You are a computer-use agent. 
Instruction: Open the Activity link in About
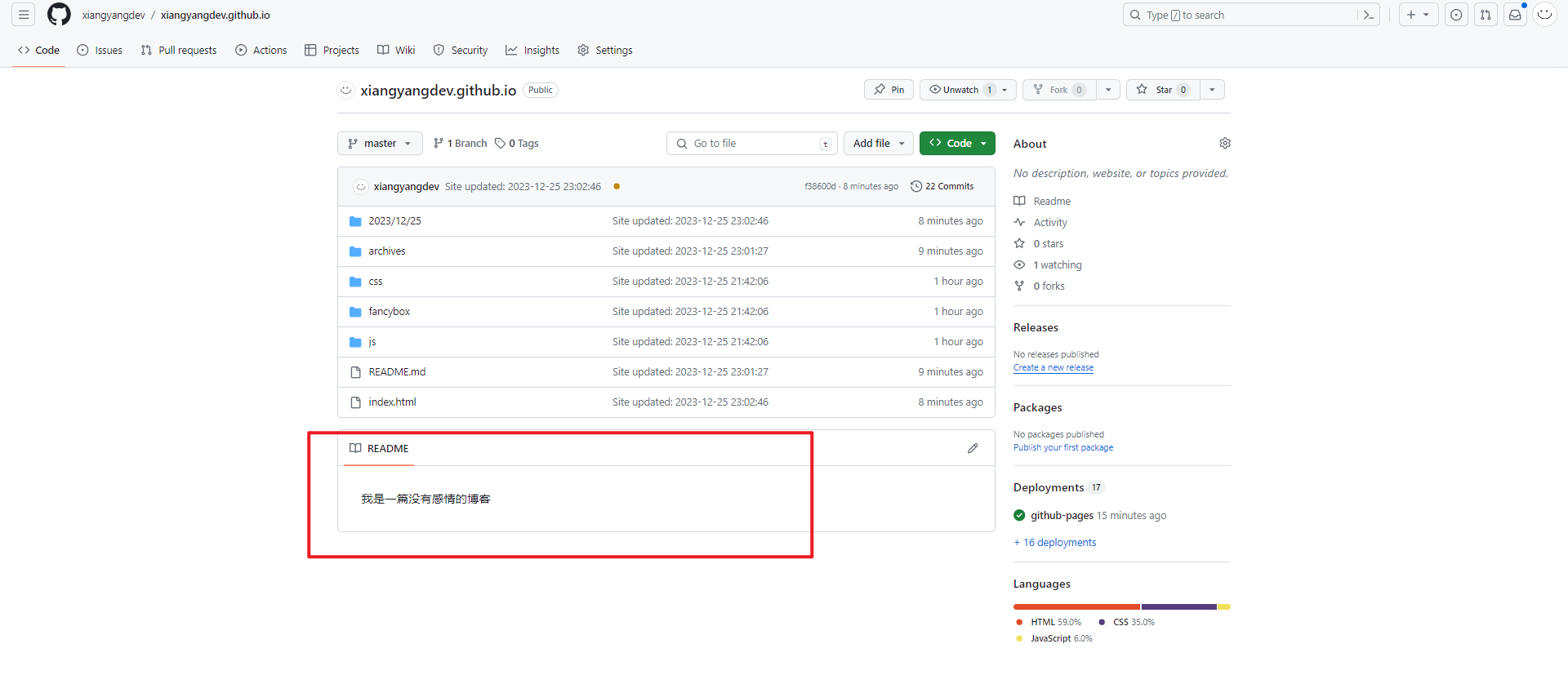coord(1040,222)
